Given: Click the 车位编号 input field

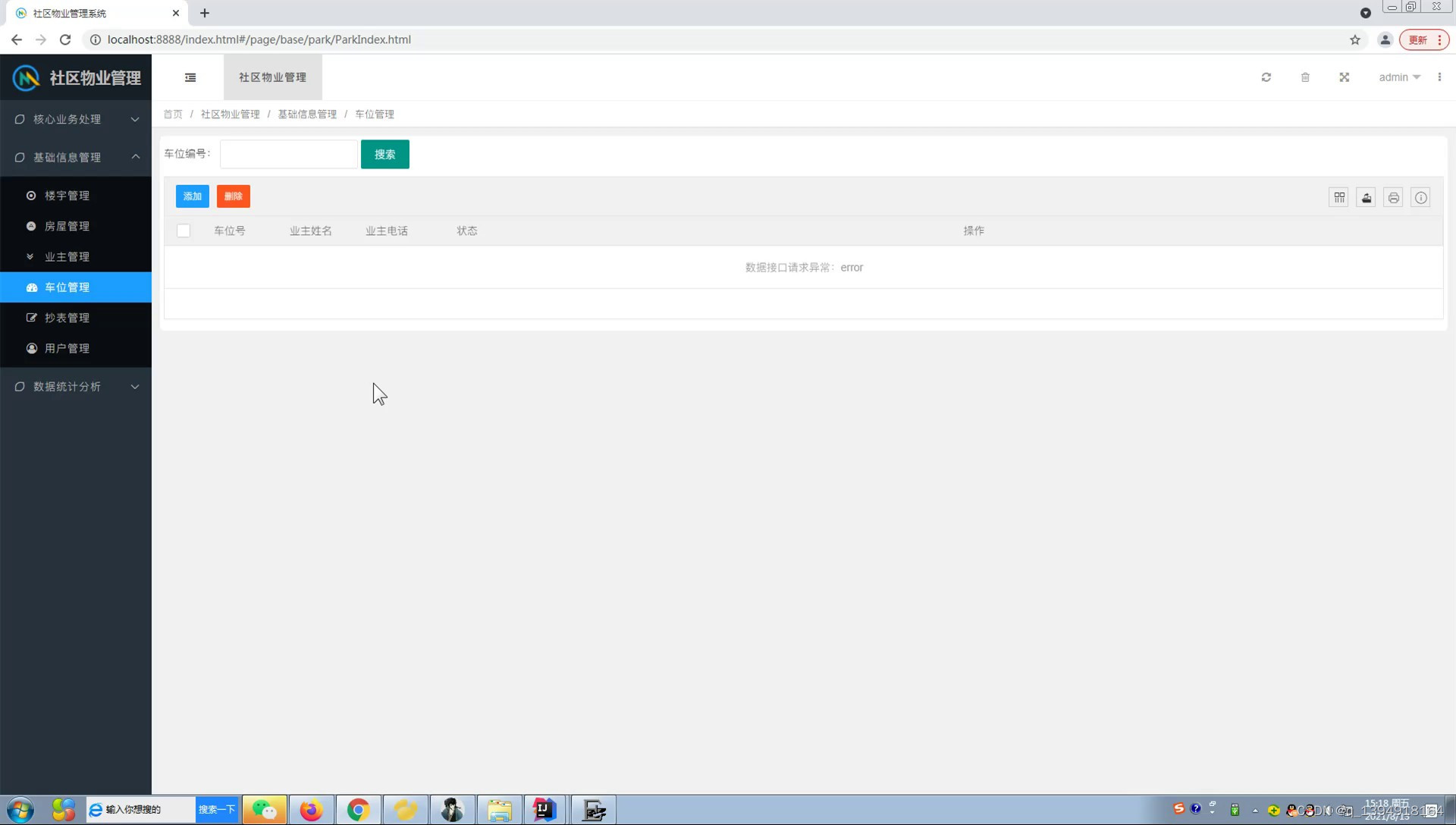Looking at the screenshot, I should [x=288, y=155].
